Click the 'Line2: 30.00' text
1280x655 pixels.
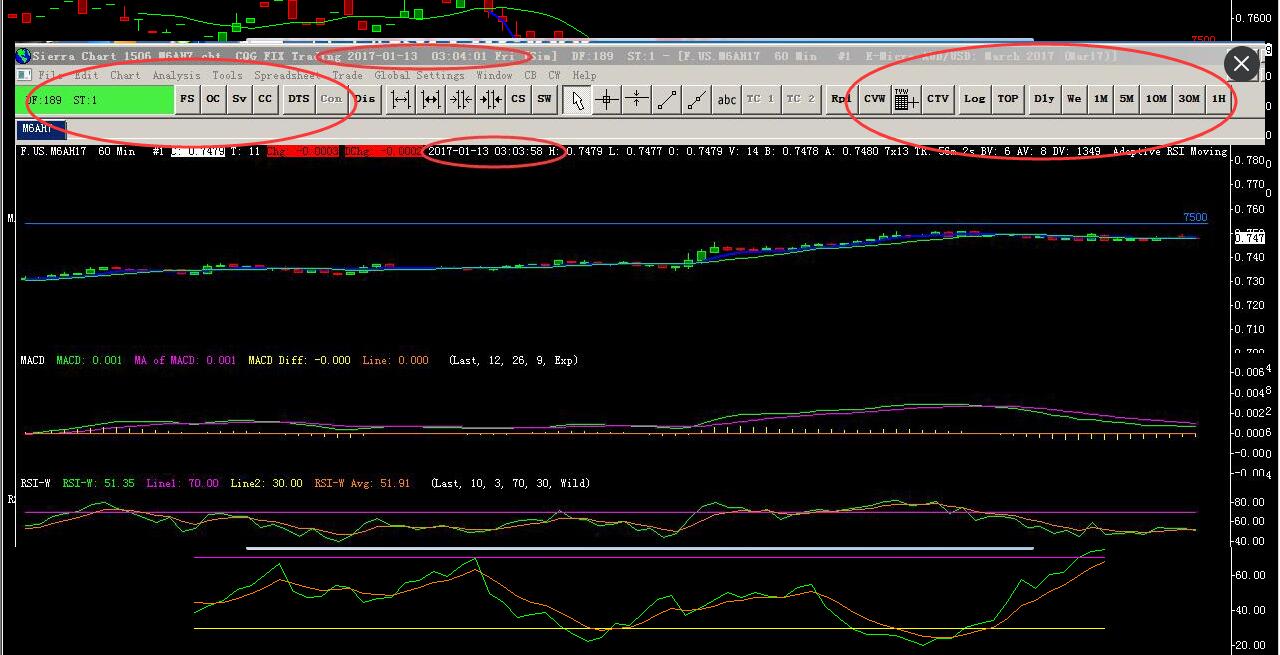[266, 483]
